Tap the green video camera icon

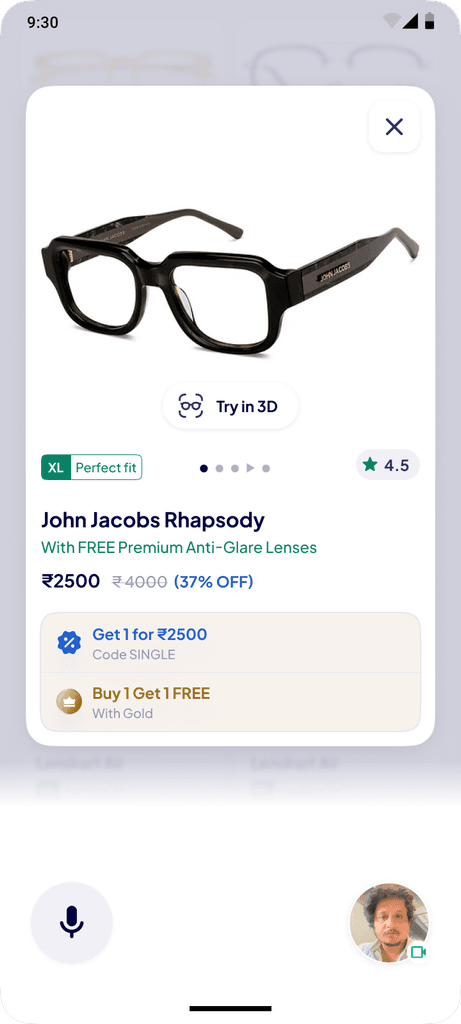pos(418,952)
